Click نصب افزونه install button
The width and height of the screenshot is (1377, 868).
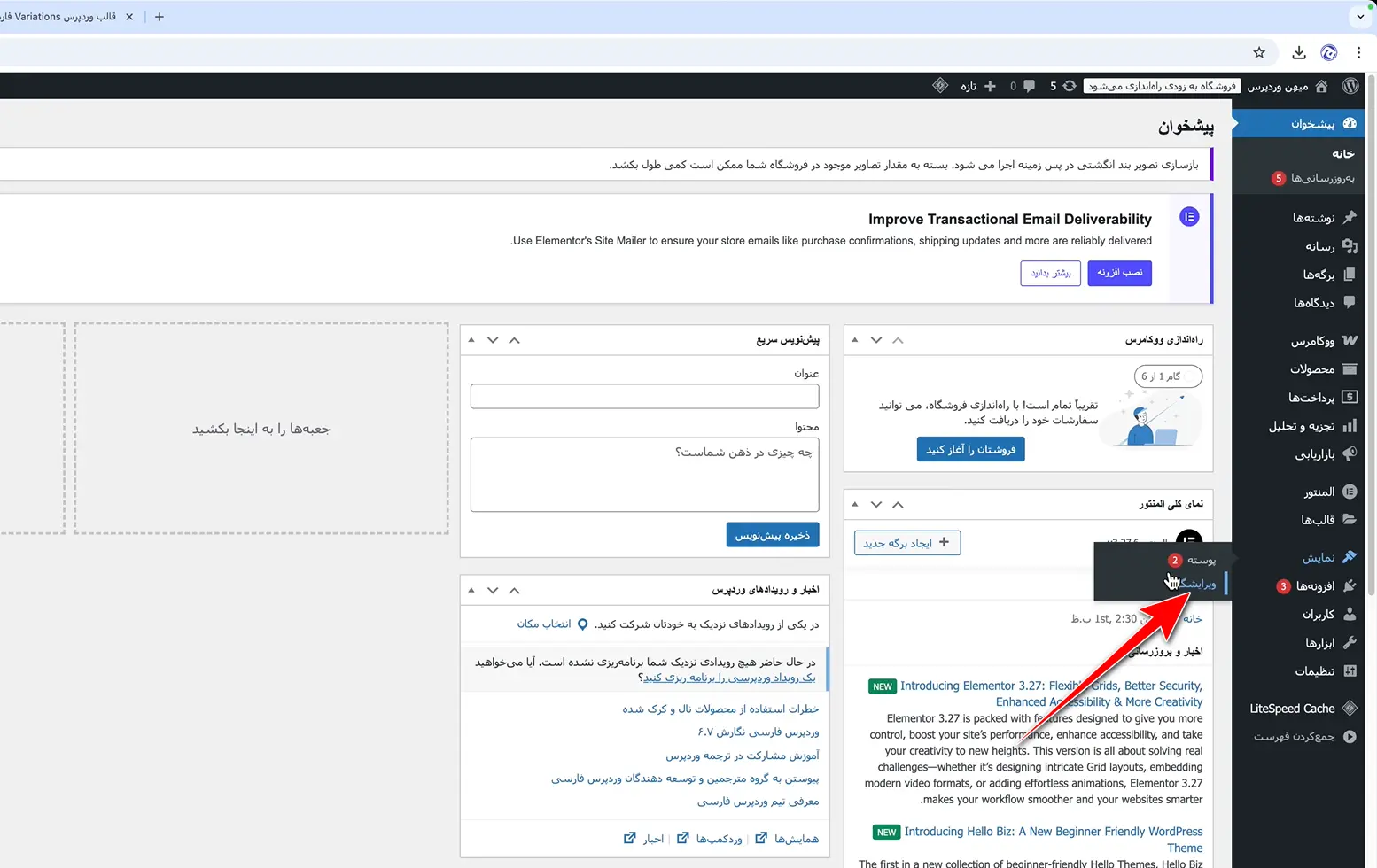click(1120, 273)
